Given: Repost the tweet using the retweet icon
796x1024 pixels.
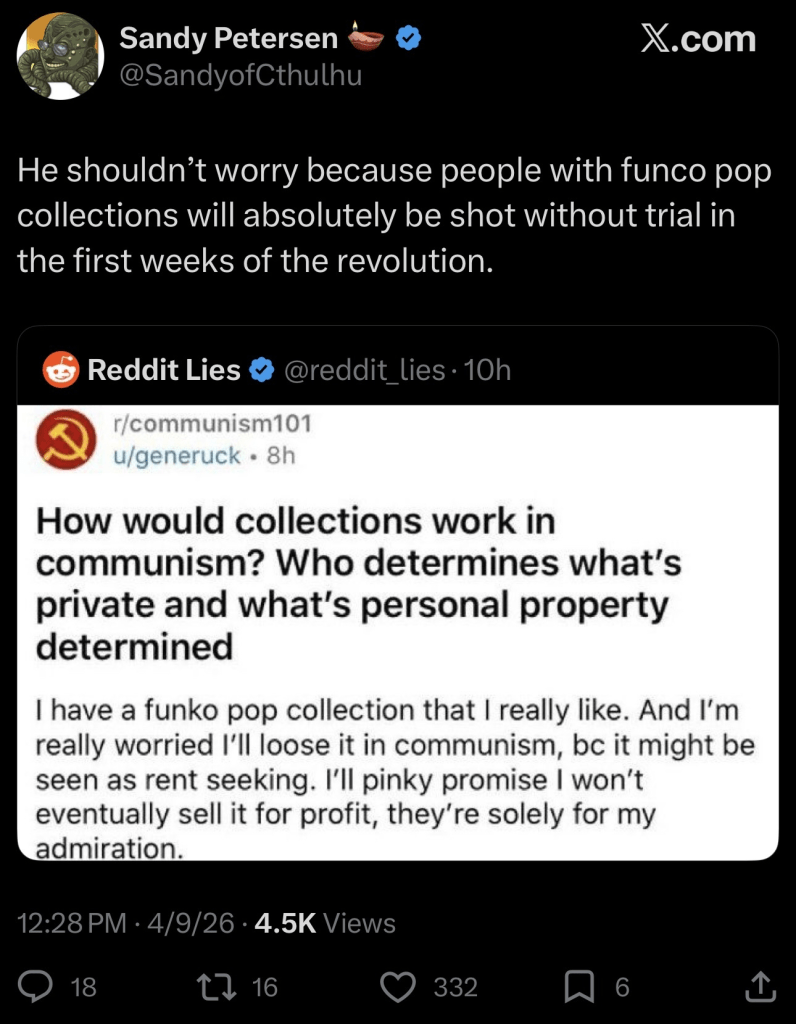Looking at the screenshot, I should (x=213, y=987).
